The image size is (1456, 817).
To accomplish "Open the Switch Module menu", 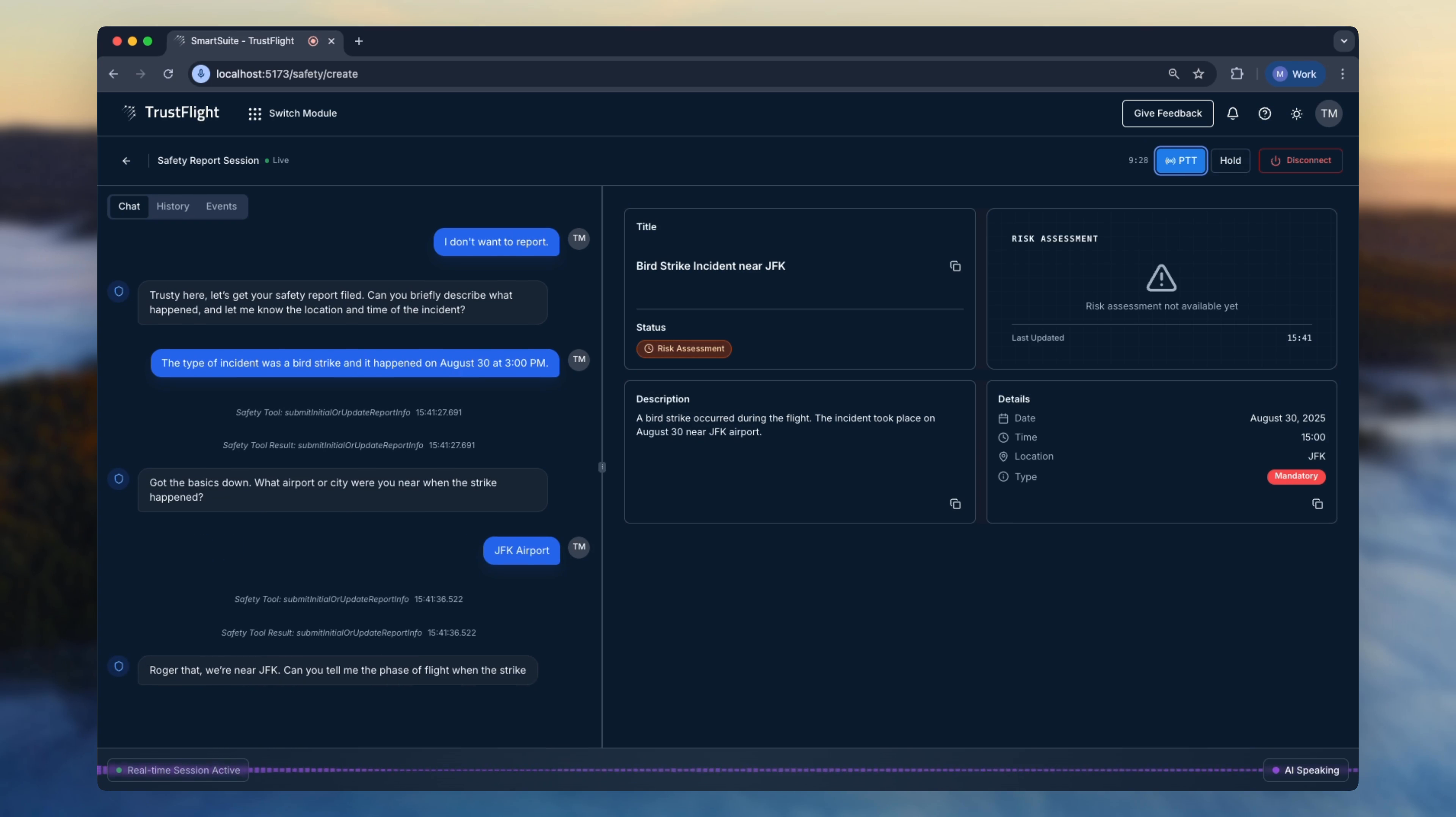I will [x=292, y=114].
